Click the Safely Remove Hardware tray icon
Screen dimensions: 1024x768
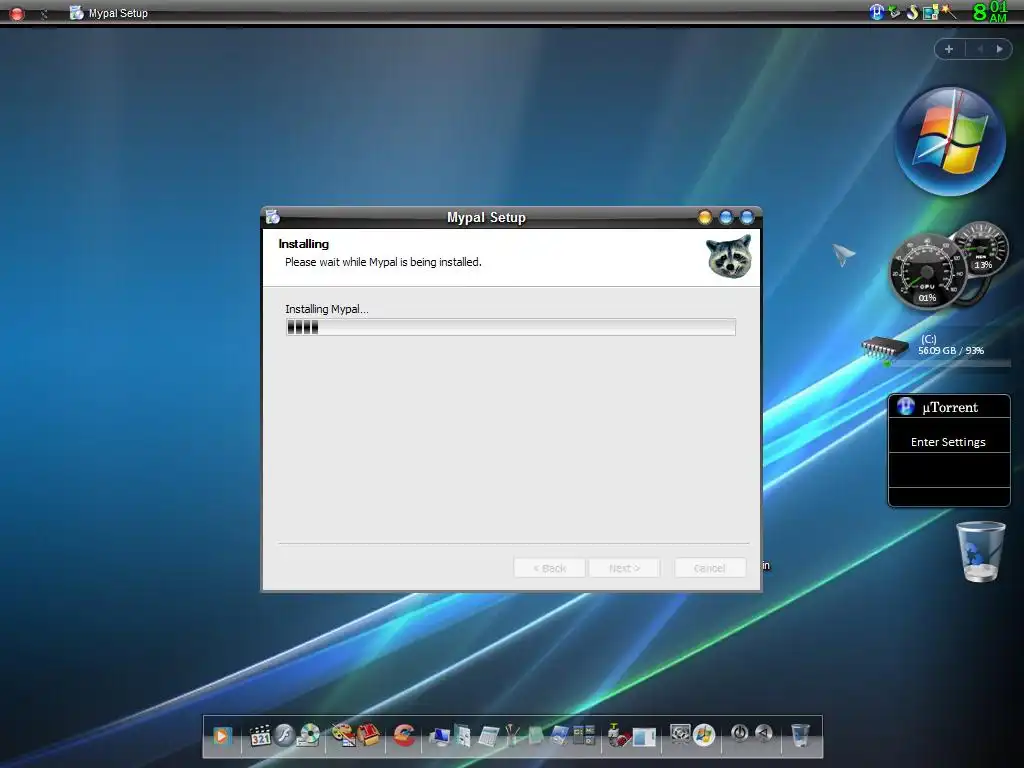(894, 12)
